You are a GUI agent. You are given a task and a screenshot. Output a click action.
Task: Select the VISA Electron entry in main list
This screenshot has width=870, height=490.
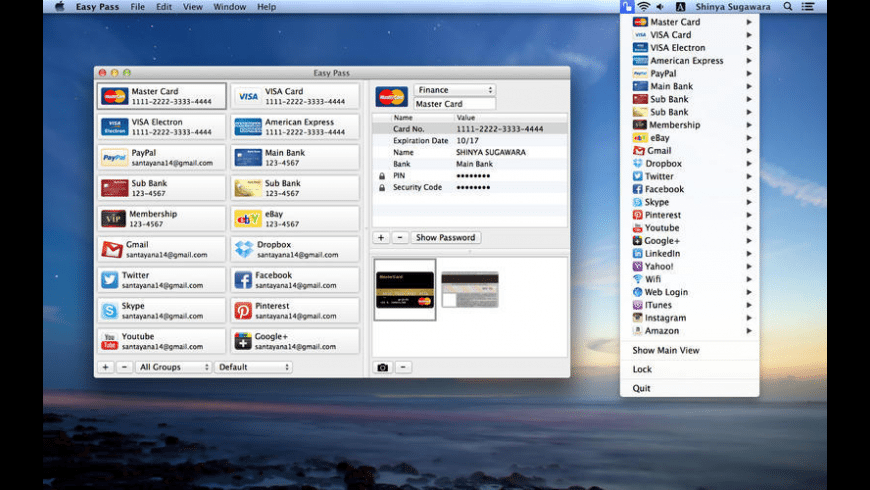(x=161, y=127)
